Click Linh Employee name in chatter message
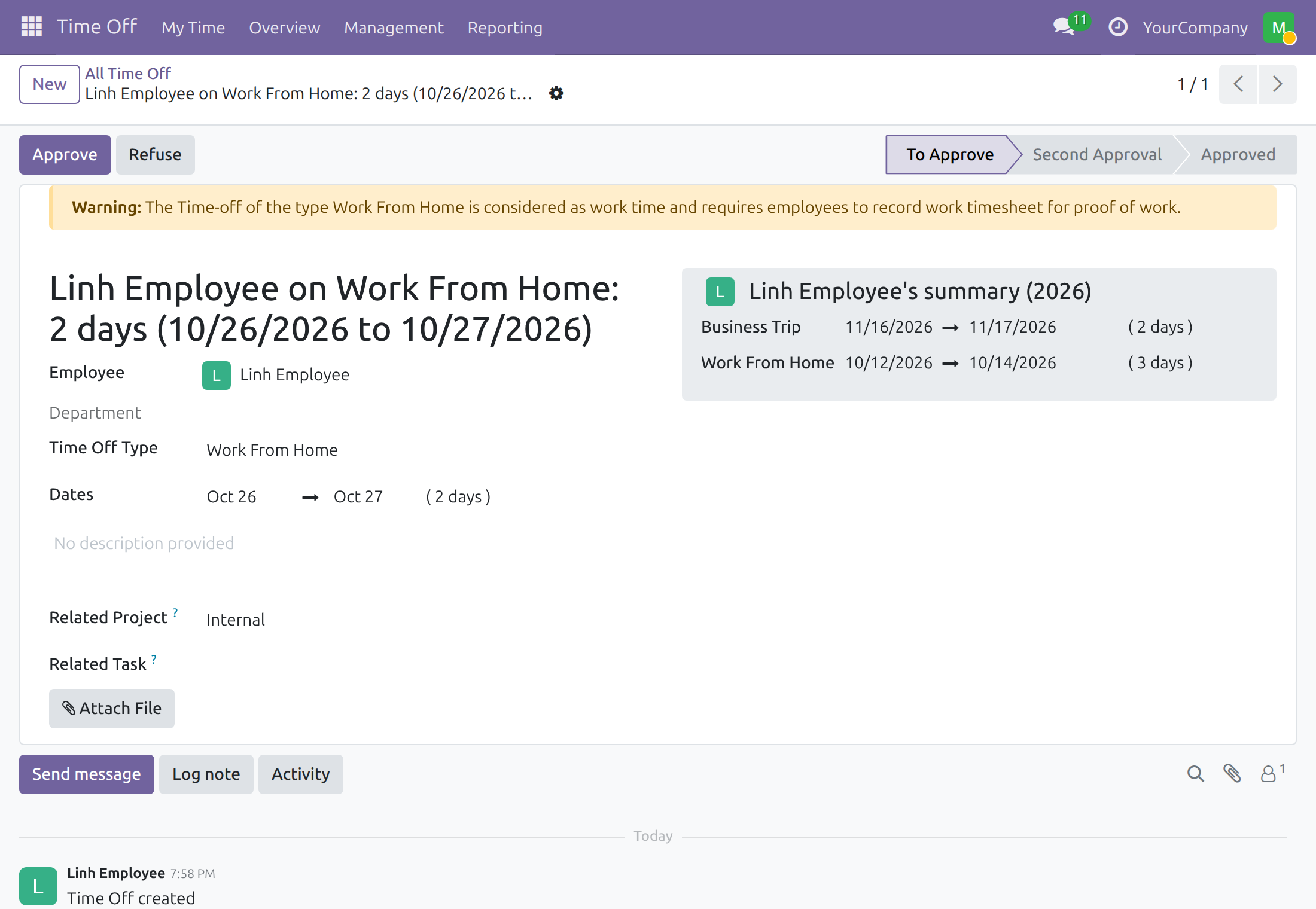 click(116, 873)
